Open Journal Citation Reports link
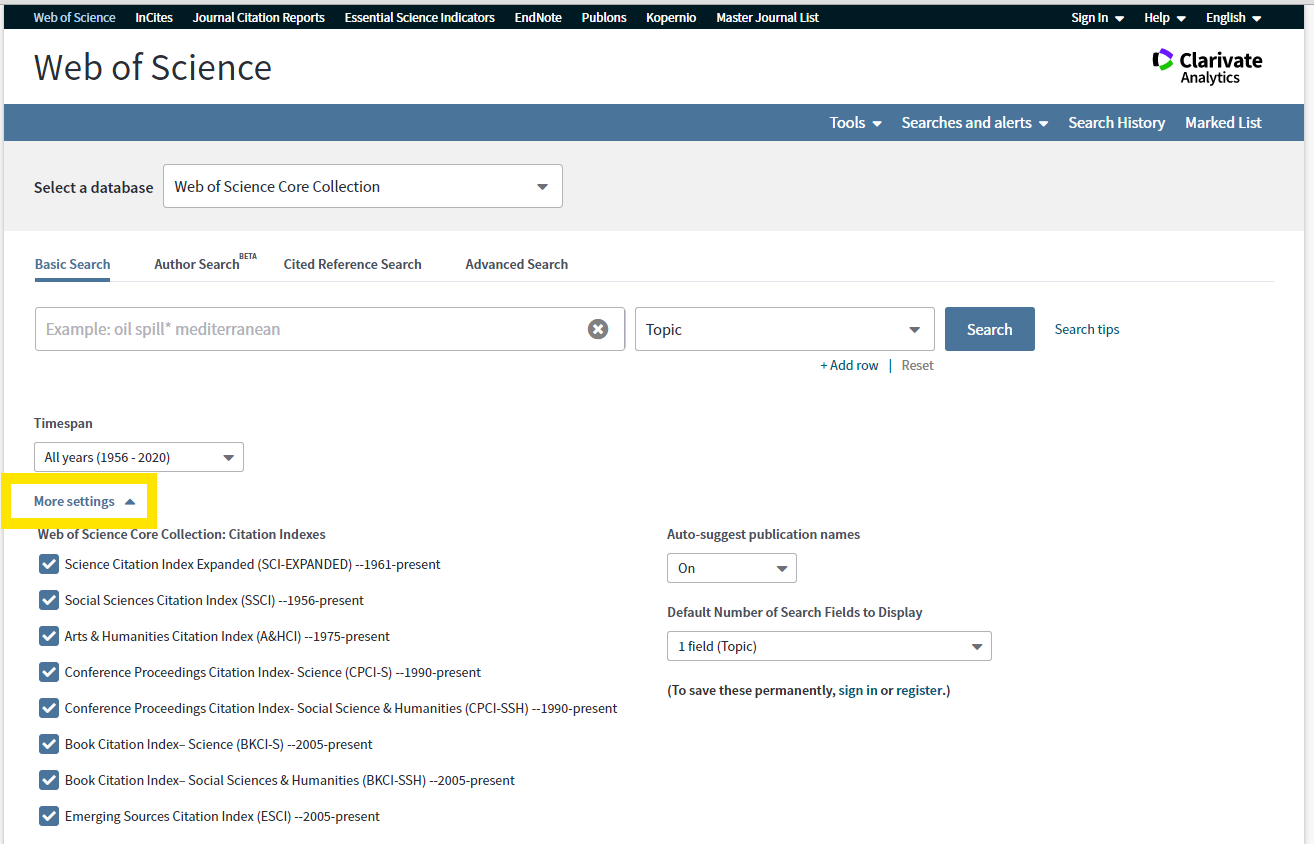1314x844 pixels. (x=259, y=18)
